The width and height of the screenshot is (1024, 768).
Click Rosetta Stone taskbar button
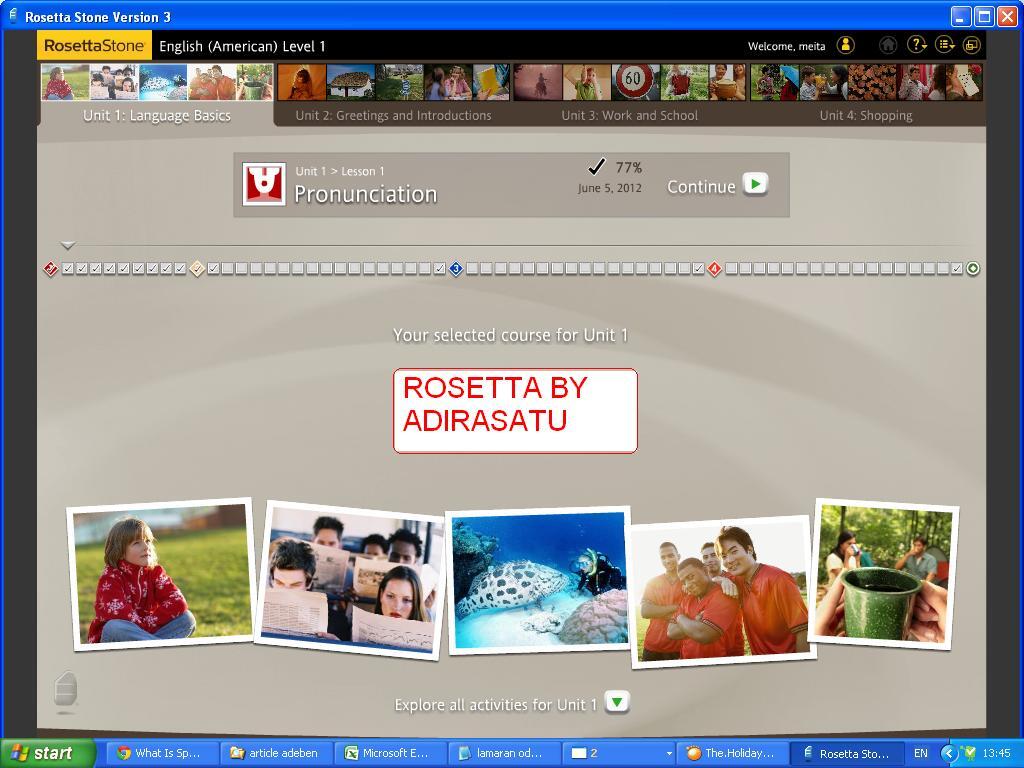[x=847, y=753]
